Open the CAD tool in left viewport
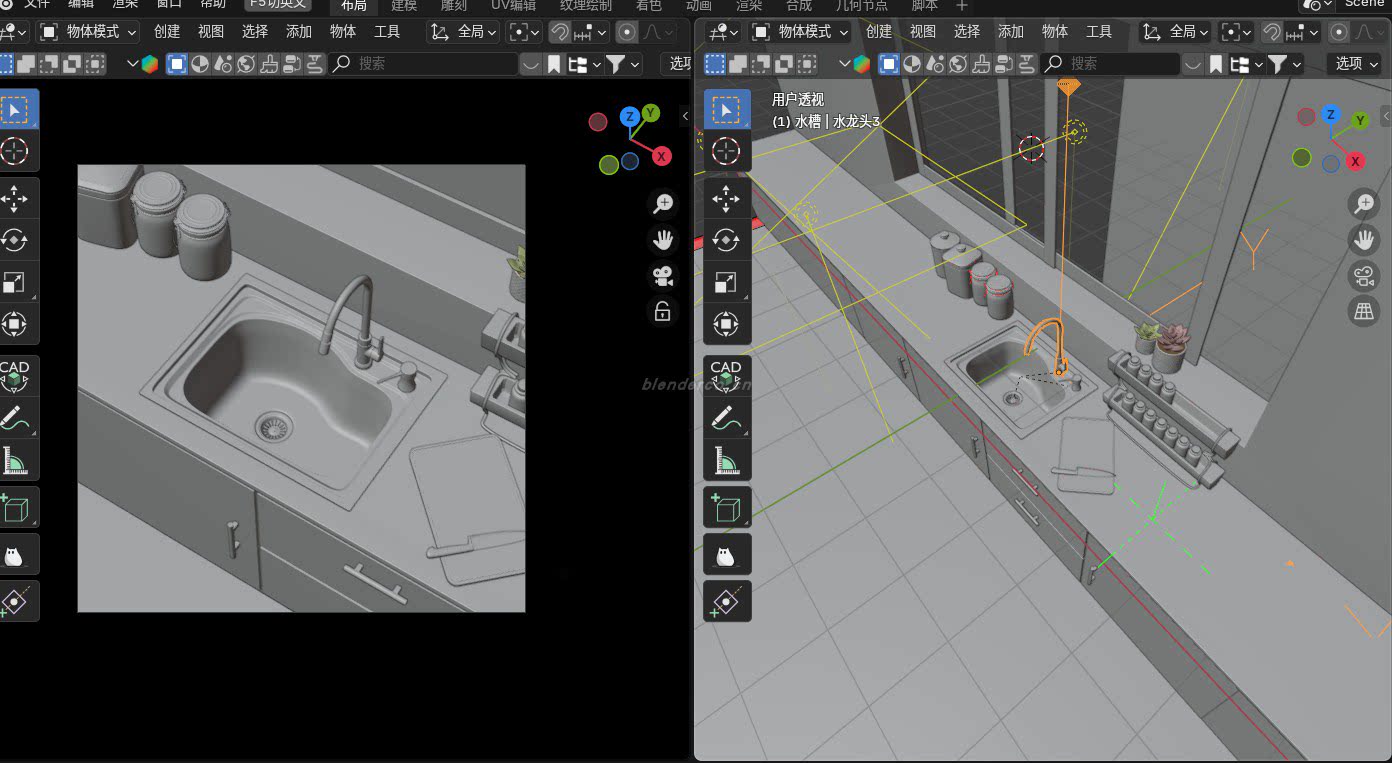This screenshot has height=763, width=1392. (16, 375)
